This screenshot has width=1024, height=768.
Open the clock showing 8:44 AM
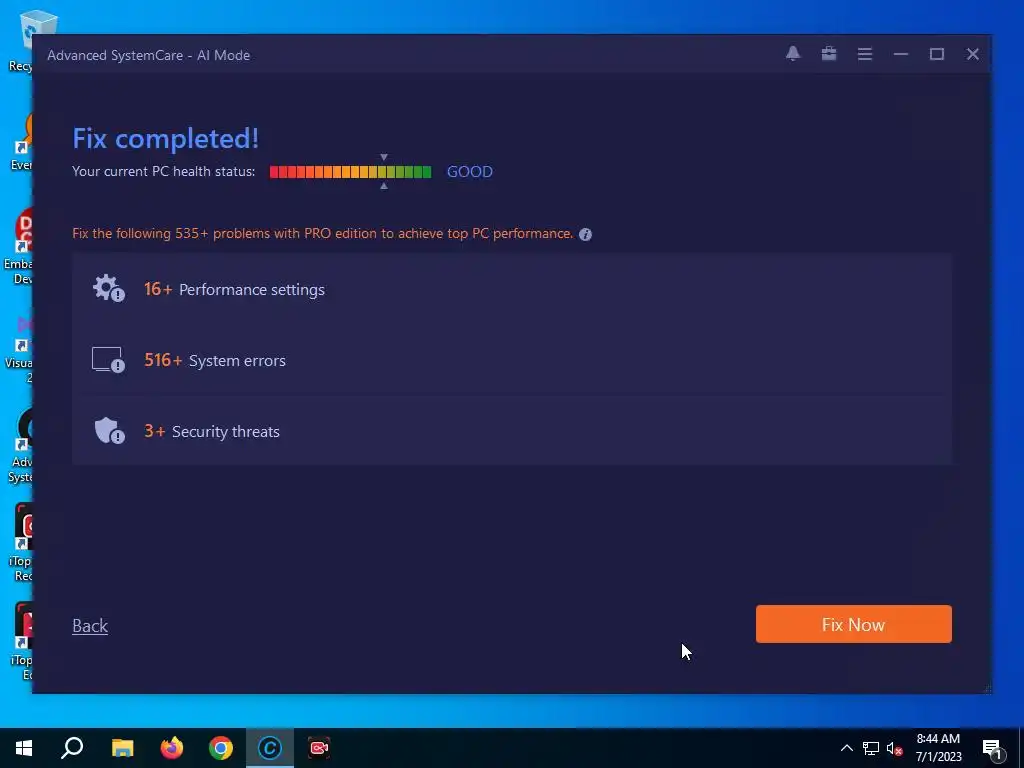tap(938, 748)
